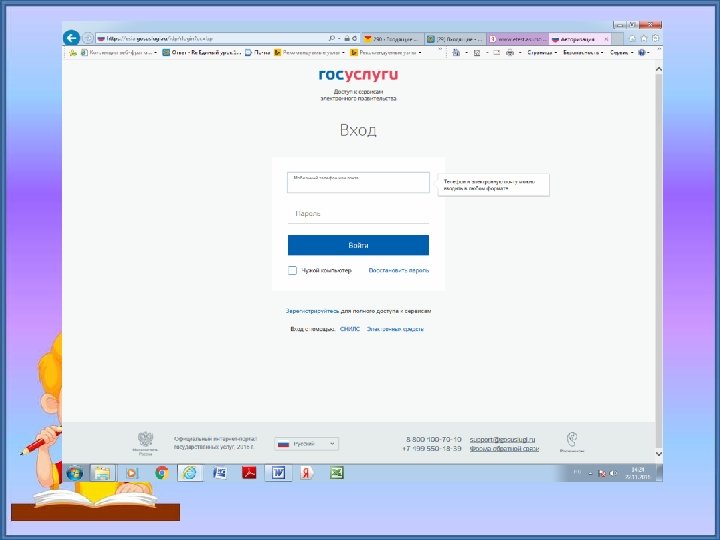The height and width of the screenshot is (540, 720).
Task: Open the Windows Start button
Action: (x=74, y=473)
